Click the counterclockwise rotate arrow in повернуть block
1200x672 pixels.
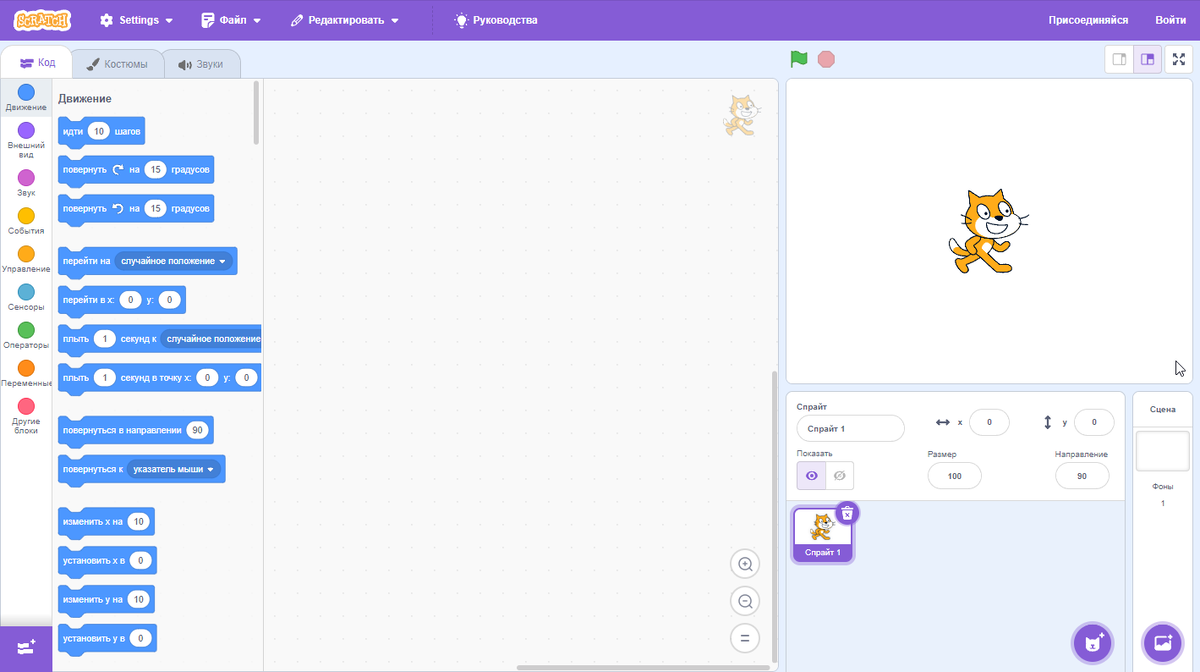click(117, 209)
